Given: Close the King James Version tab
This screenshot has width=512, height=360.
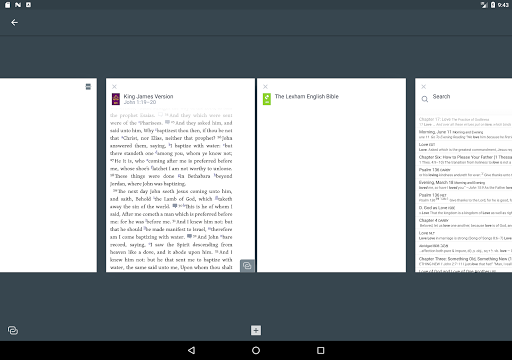Looking at the screenshot, I should [x=114, y=87].
